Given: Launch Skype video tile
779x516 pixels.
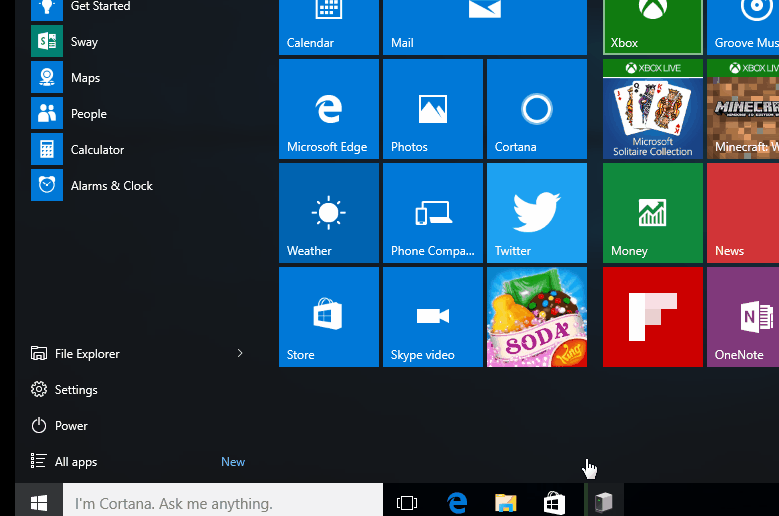Looking at the screenshot, I should pos(432,316).
